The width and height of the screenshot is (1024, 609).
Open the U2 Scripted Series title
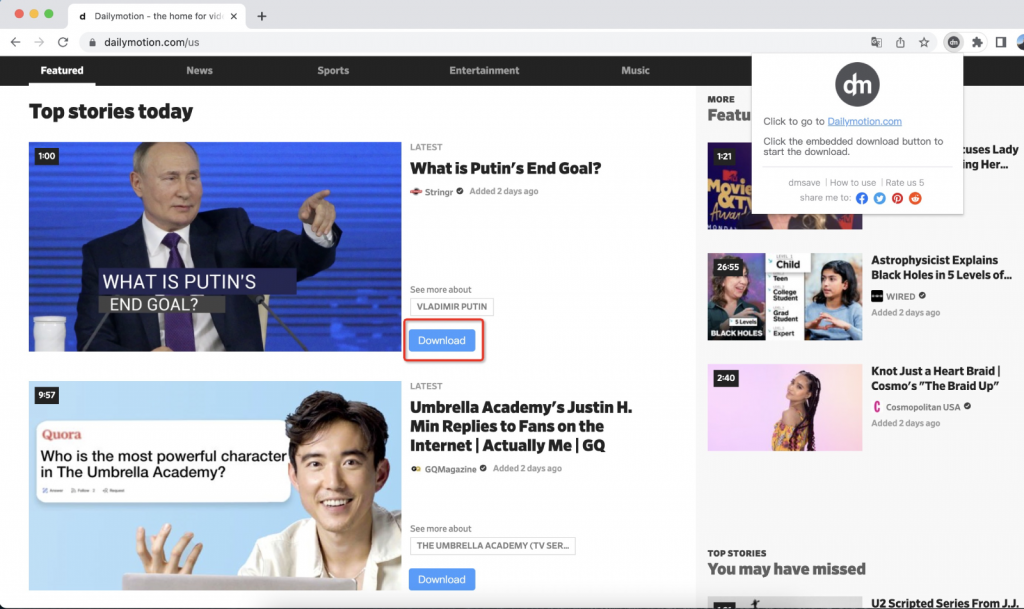tap(944, 603)
